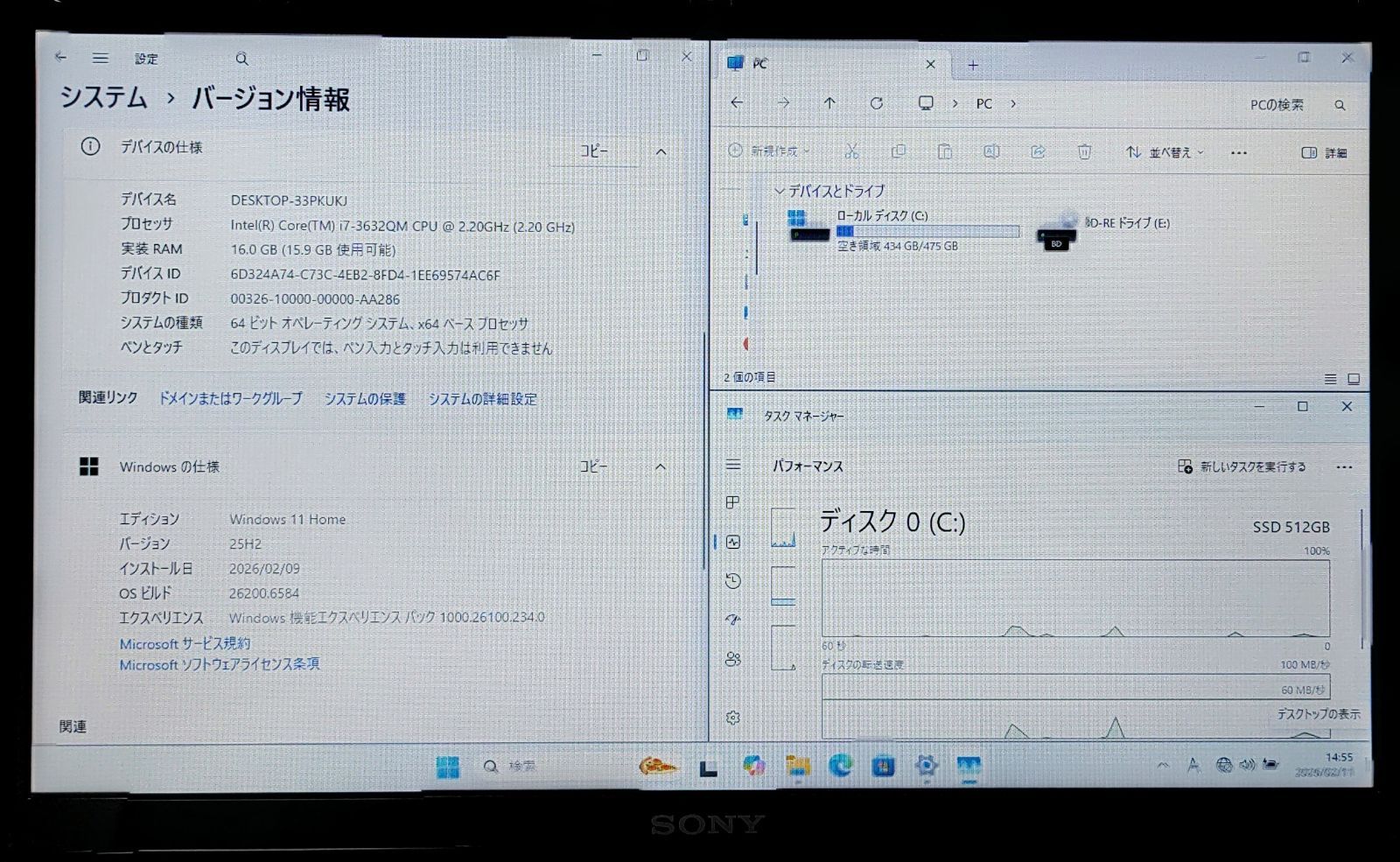1400x862 pixels.
Task: Click the Paste icon in Explorer toolbar
Action: pyautogui.click(x=944, y=151)
